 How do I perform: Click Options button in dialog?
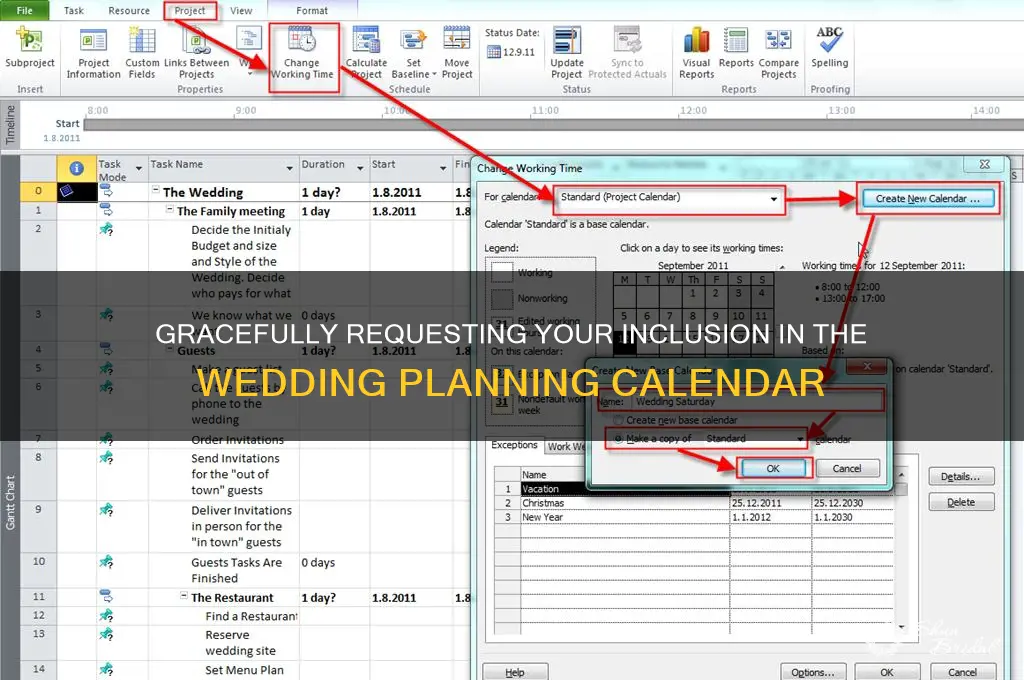pyautogui.click(x=812, y=672)
